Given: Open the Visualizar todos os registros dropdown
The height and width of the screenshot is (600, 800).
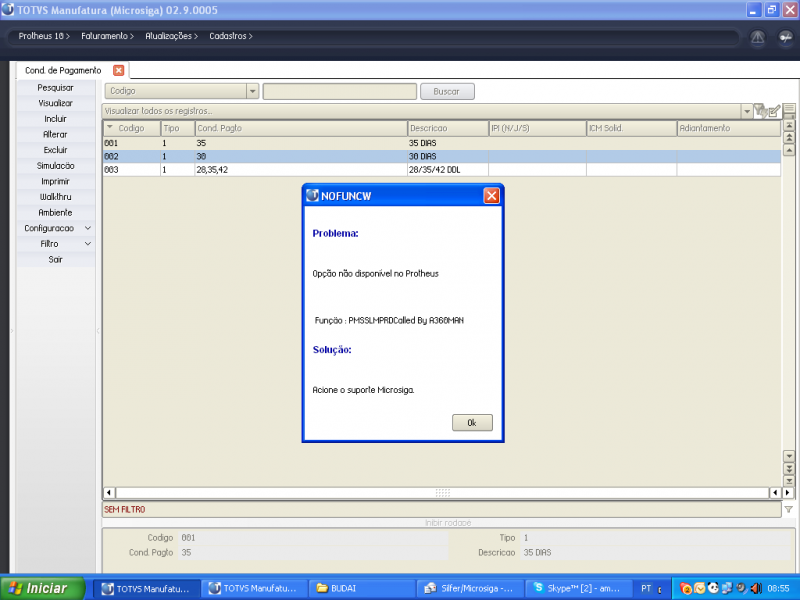Looking at the screenshot, I should [x=746, y=111].
